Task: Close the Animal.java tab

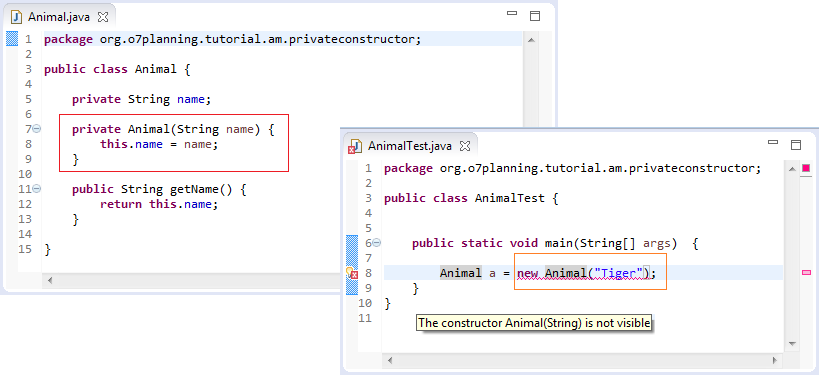Action: tap(103, 17)
